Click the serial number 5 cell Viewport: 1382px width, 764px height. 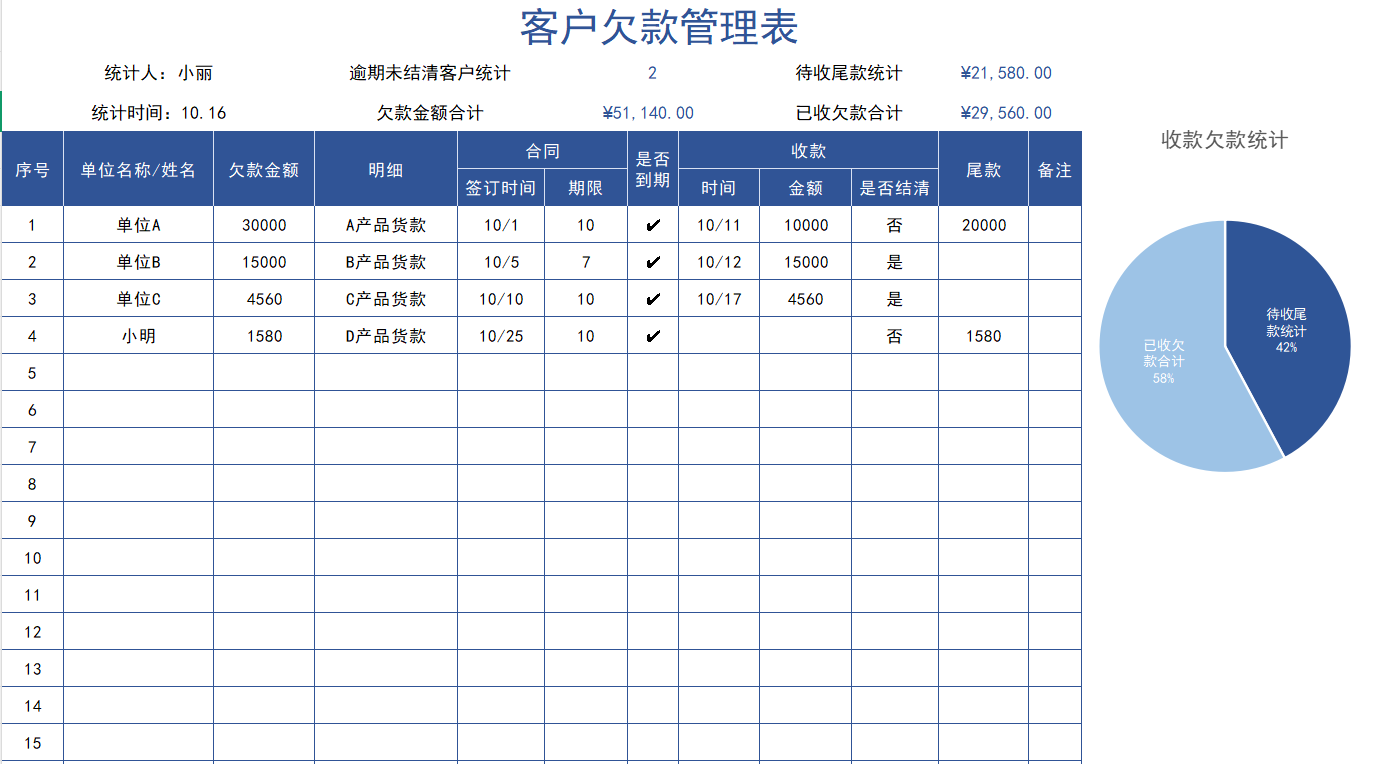coord(32,373)
